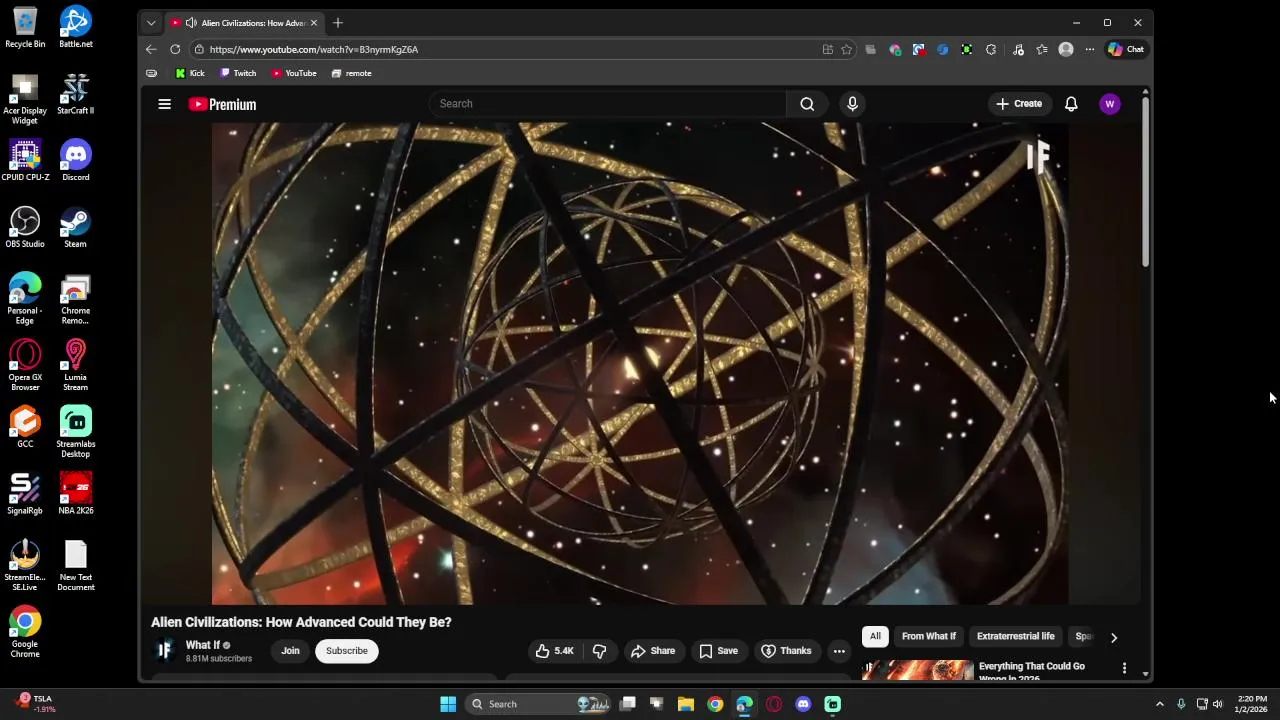Open the account avatar menu
This screenshot has height=720, width=1280.
point(1109,104)
